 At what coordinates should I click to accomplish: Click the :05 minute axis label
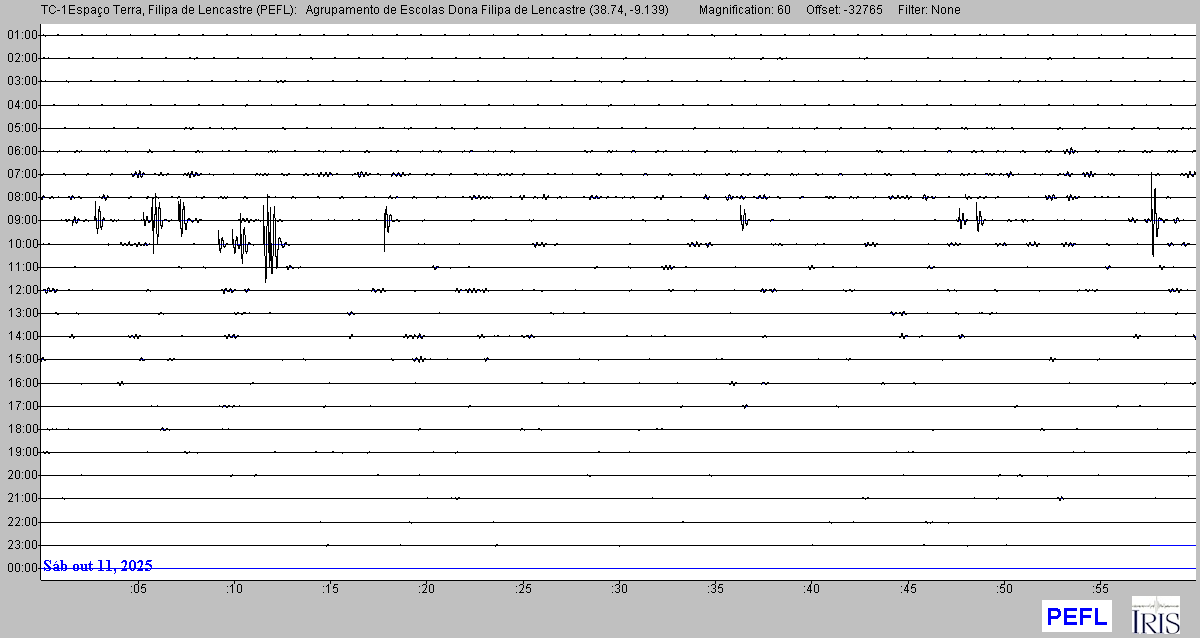point(138,589)
